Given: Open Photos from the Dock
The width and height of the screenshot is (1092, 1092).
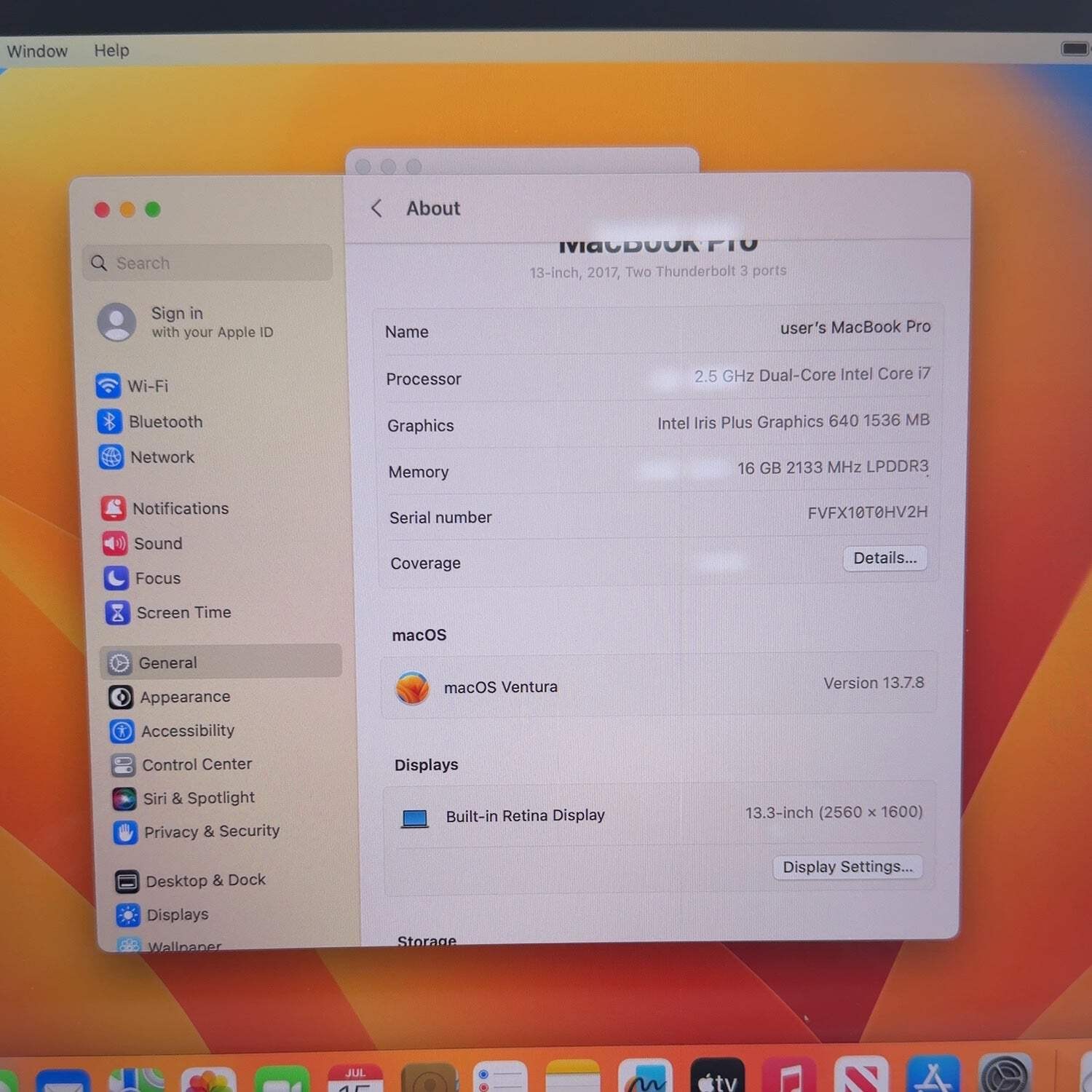Looking at the screenshot, I should click(208, 1080).
